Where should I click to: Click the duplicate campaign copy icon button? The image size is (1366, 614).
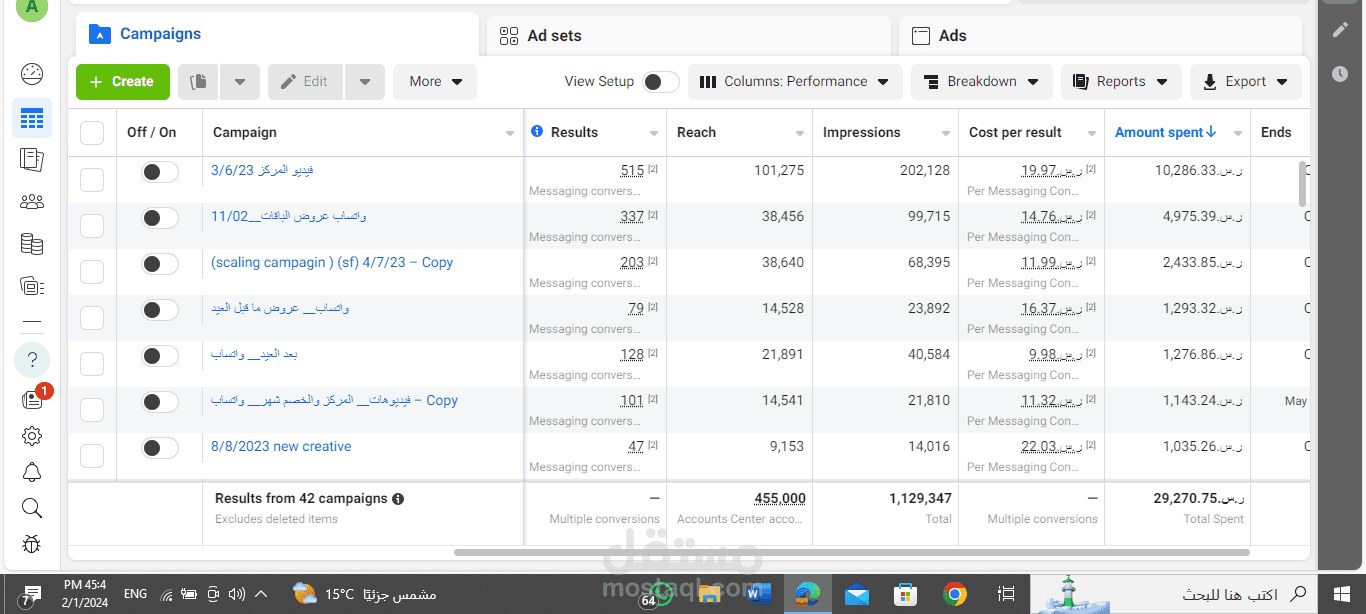click(199, 82)
